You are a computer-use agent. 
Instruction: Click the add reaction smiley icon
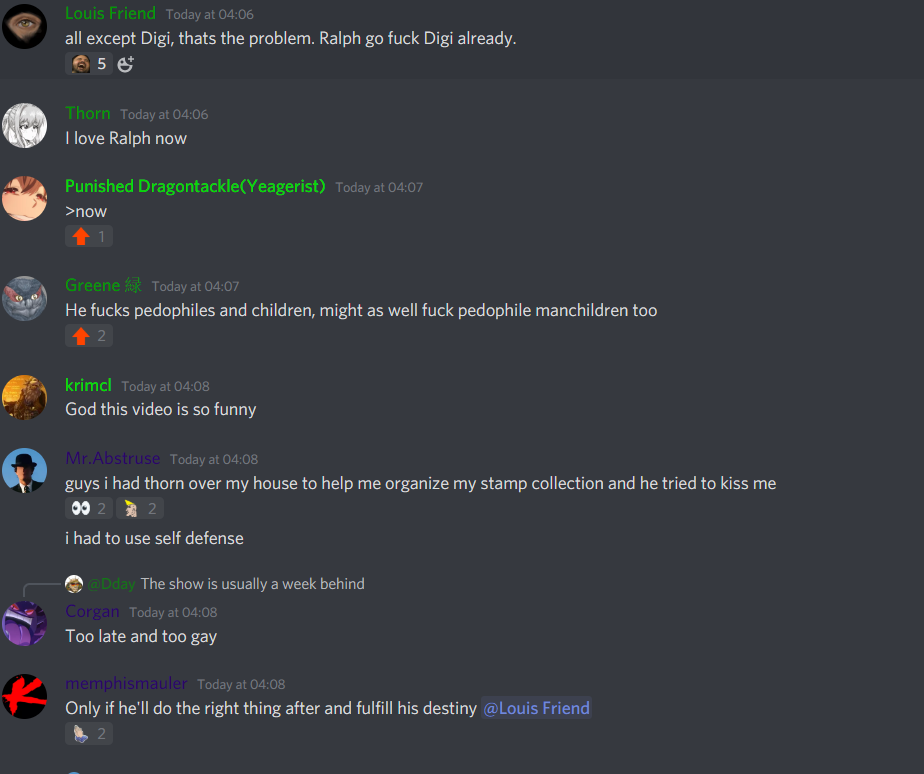tap(126, 64)
